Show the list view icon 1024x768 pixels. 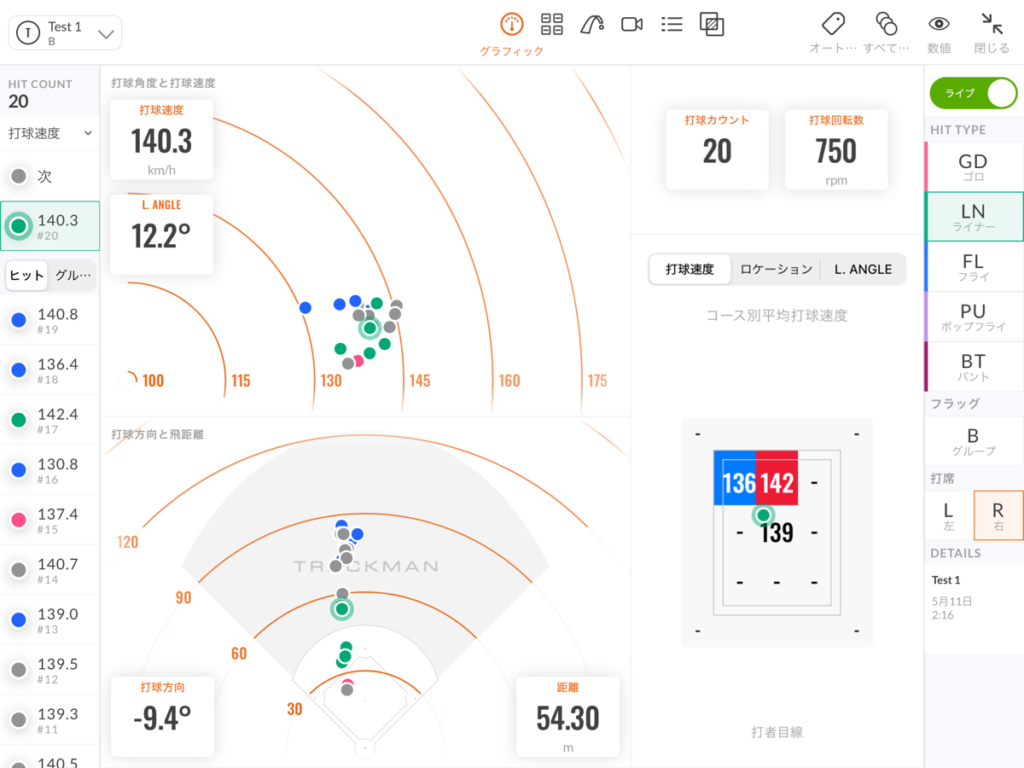click(671, 24)
